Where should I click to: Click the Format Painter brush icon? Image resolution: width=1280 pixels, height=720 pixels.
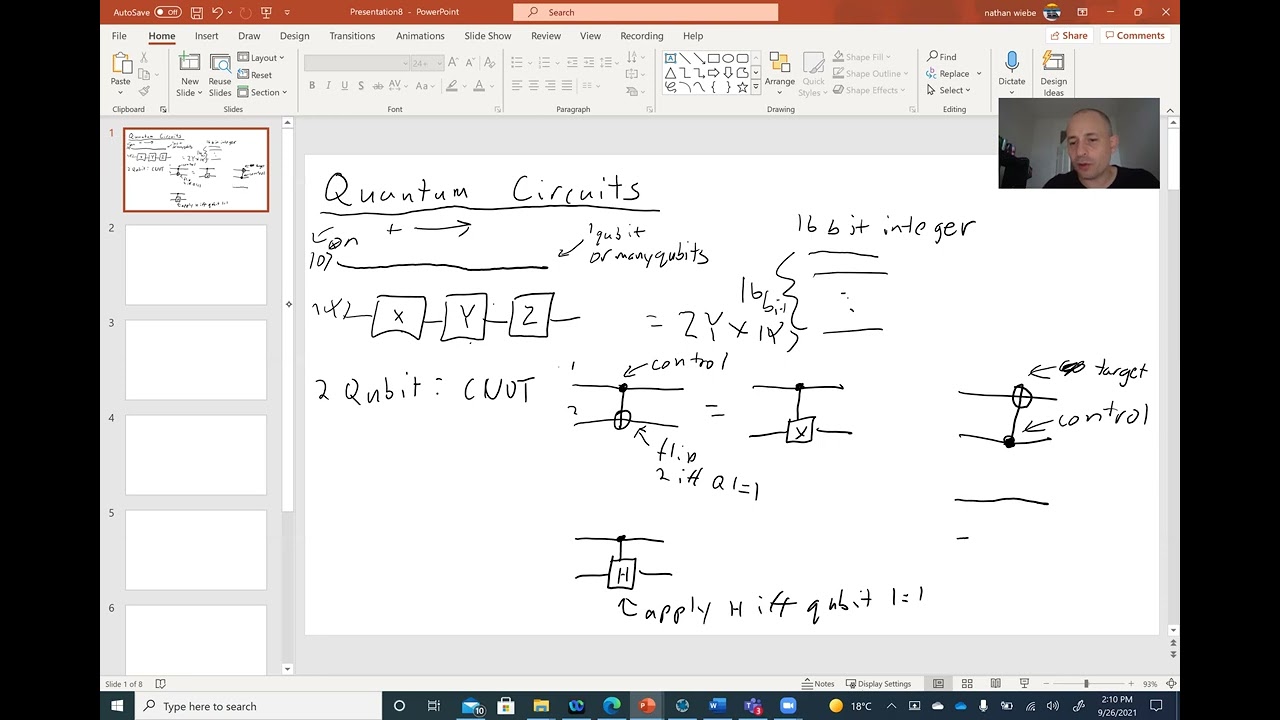click(144, 91)
